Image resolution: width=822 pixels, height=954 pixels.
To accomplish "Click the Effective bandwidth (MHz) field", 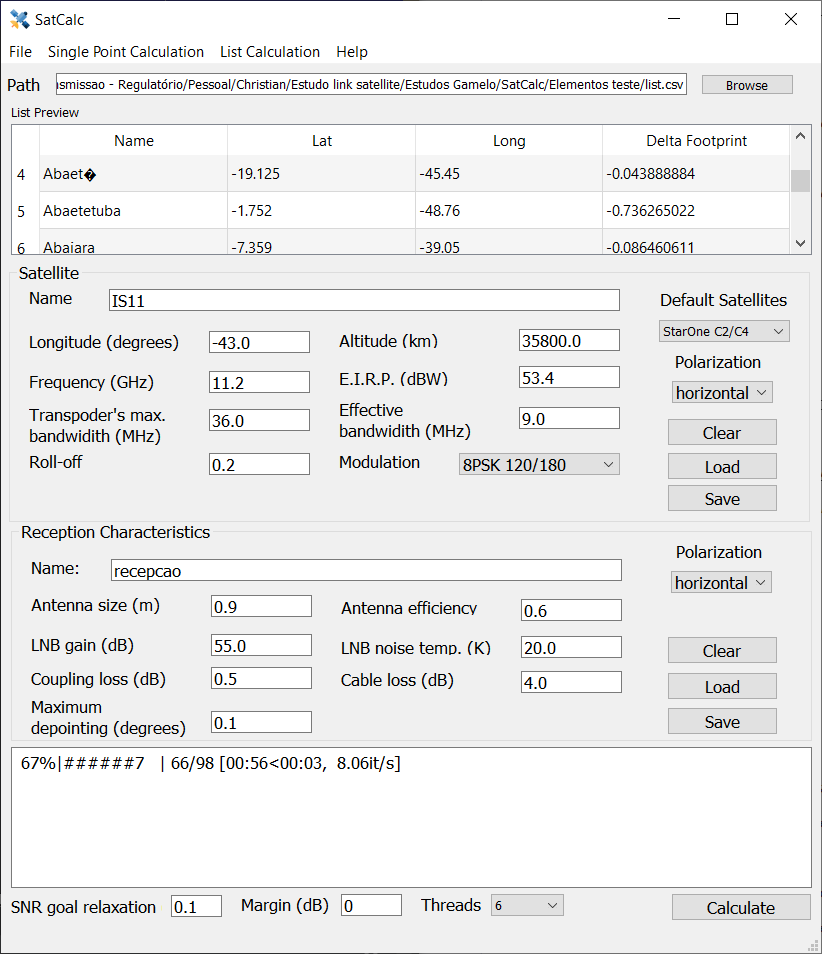I will 569,418.
